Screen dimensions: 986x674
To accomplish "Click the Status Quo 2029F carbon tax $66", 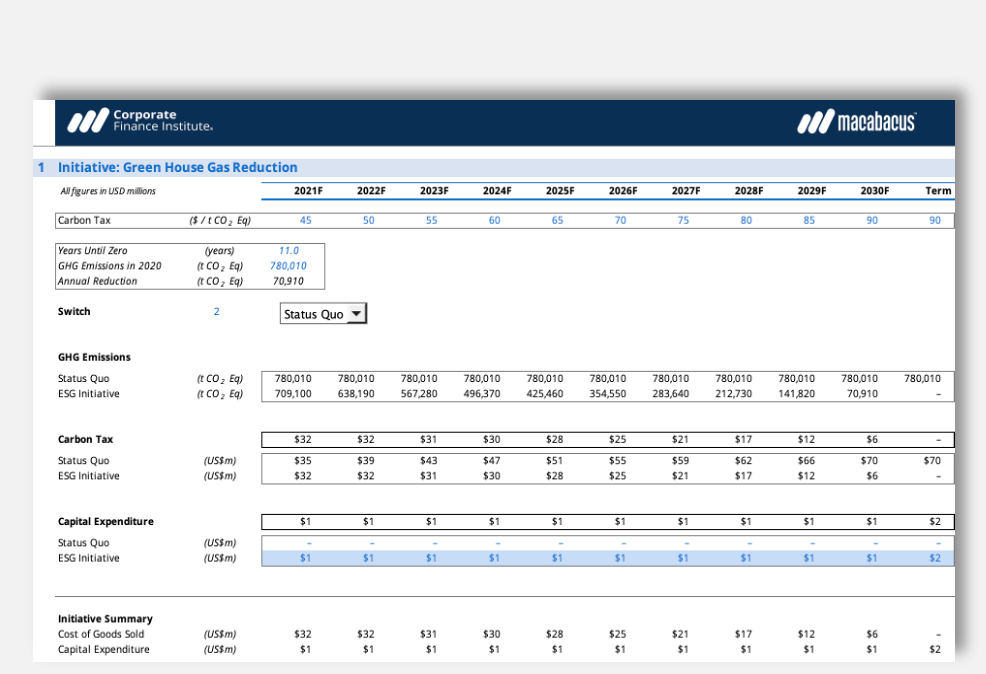I will 808,461.
